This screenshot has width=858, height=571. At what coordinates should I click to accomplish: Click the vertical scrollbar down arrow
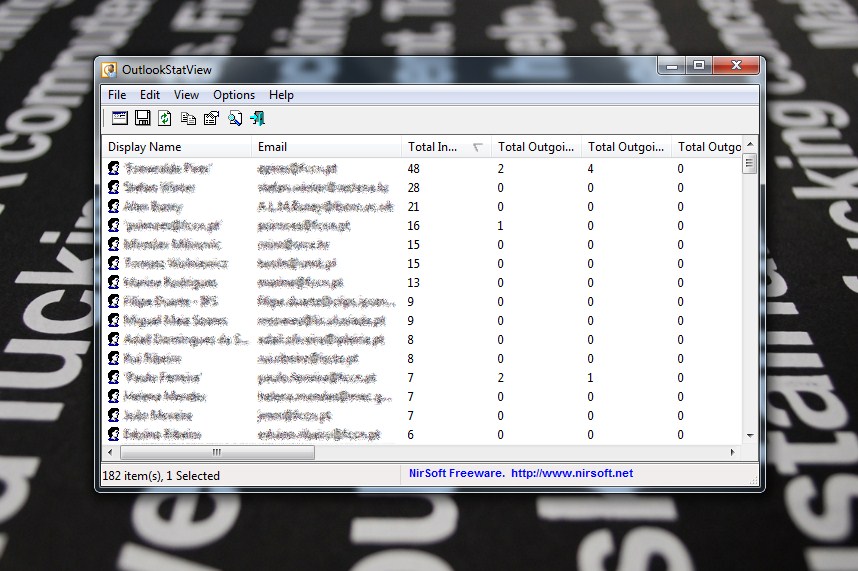click(750, 436)
